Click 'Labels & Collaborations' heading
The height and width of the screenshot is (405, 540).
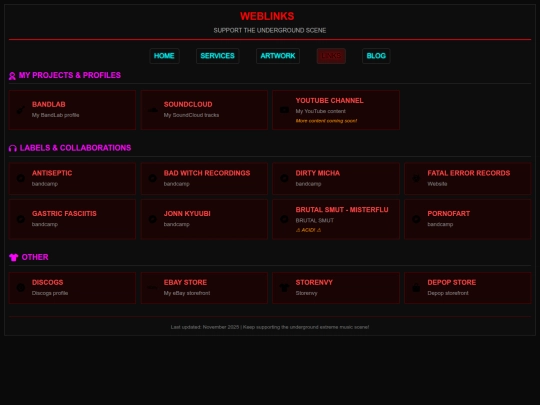coord(75,148)
